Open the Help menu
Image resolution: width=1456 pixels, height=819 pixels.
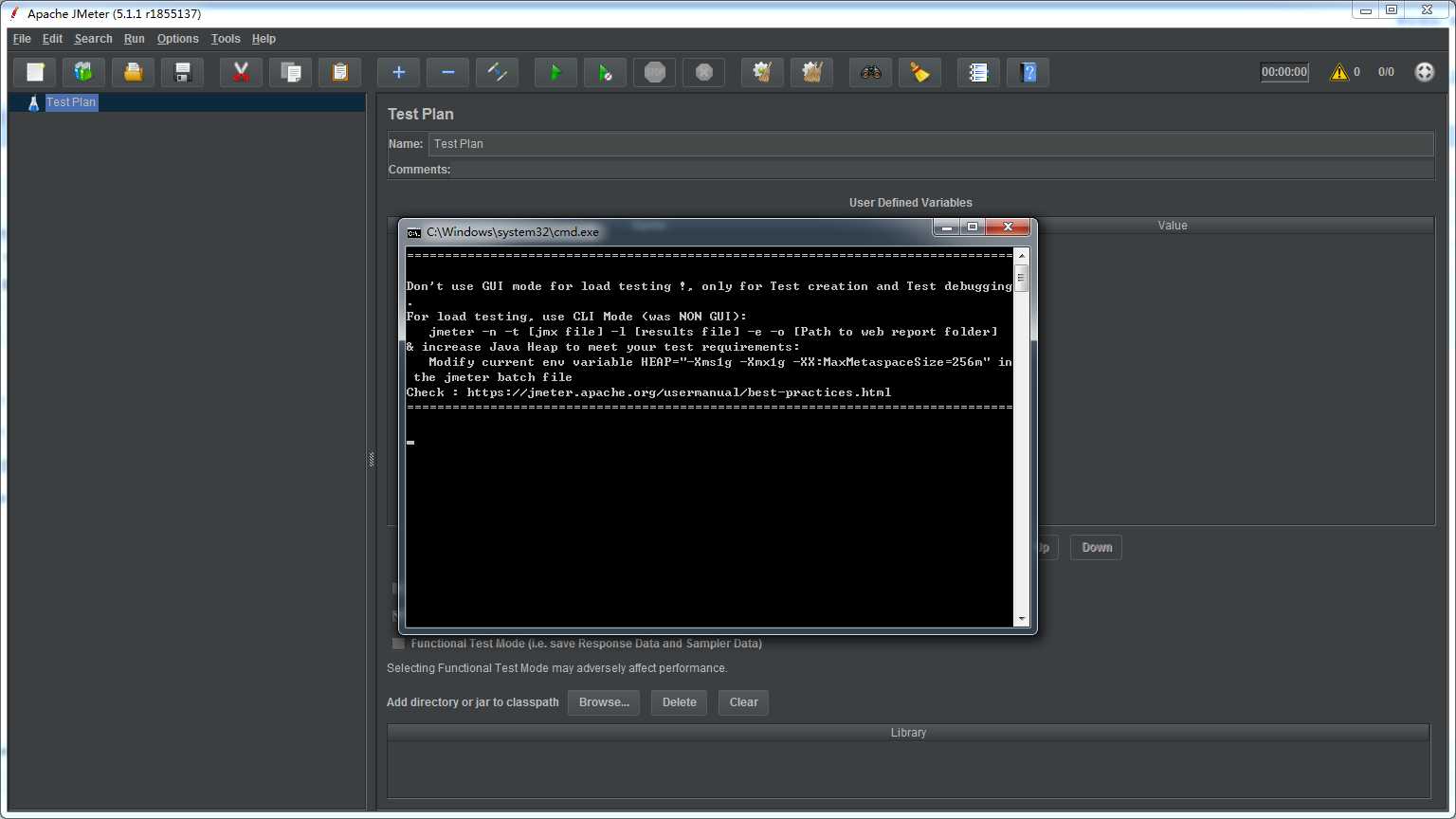264,39
